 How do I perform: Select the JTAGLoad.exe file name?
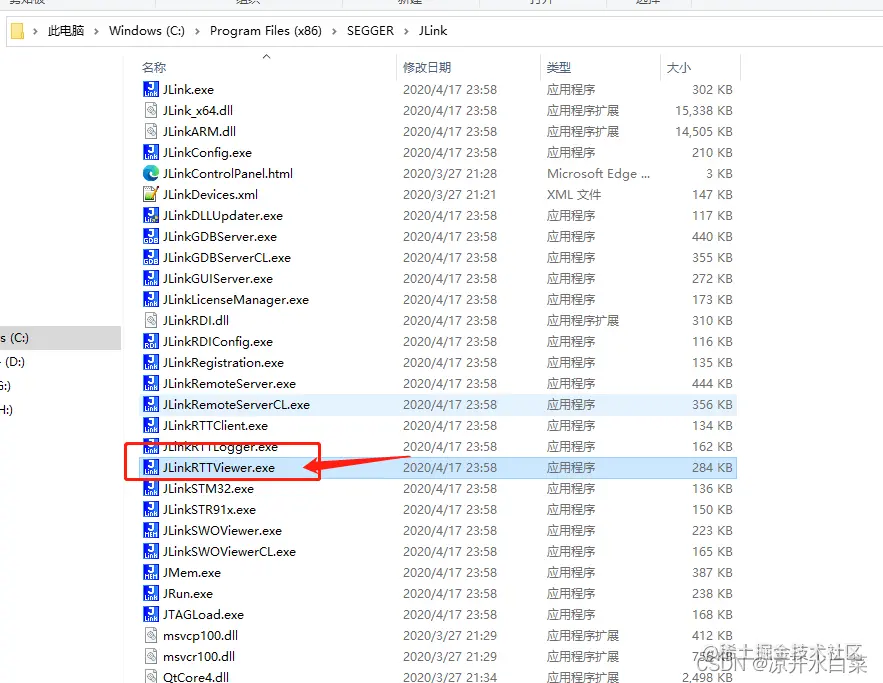[x=203, y=615]
